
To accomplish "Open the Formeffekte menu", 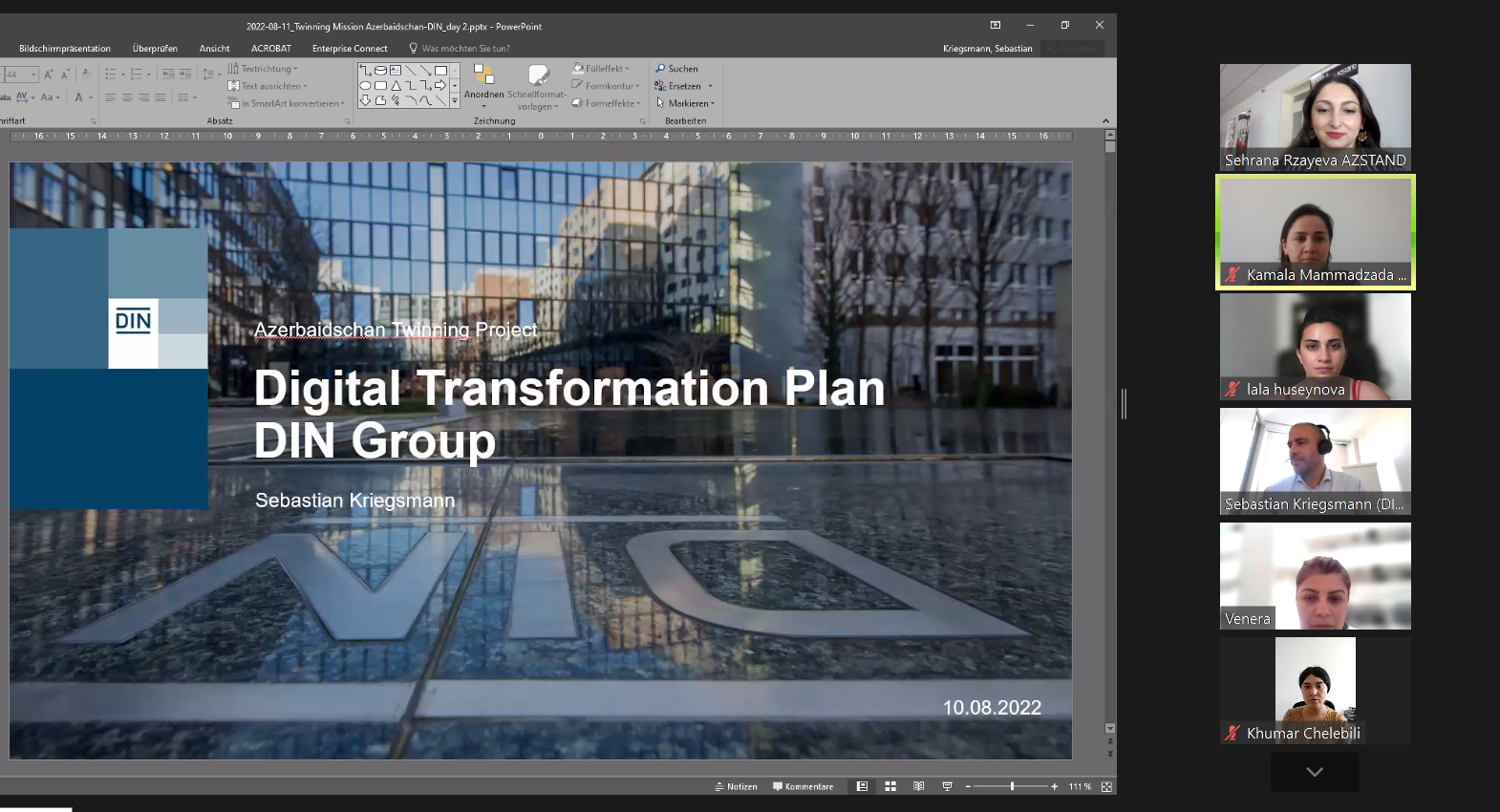I will (x=606, y=103).
